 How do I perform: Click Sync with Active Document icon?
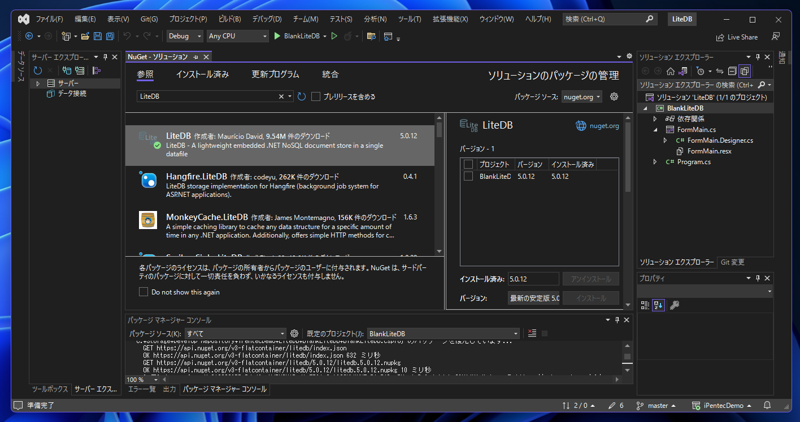tap(720, 71)
